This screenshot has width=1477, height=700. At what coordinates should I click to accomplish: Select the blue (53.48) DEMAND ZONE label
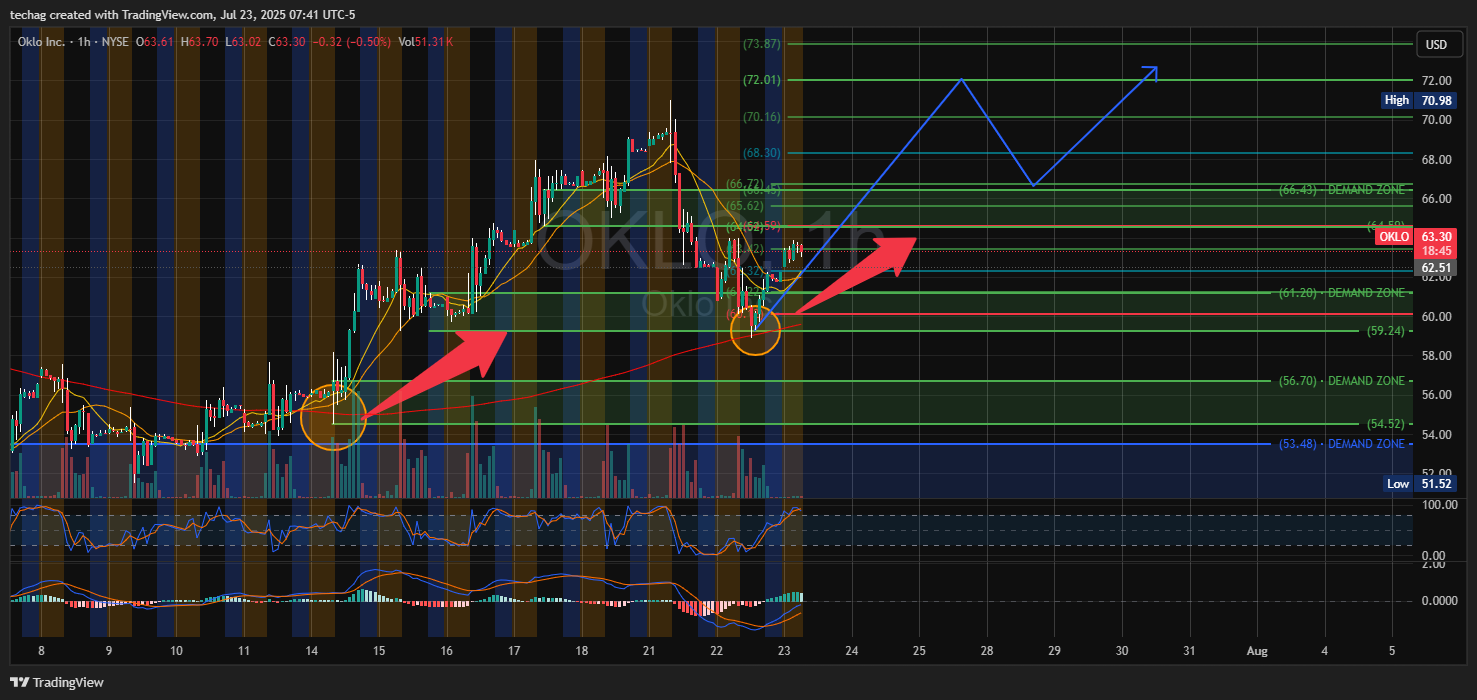(x=1344, y=444)
